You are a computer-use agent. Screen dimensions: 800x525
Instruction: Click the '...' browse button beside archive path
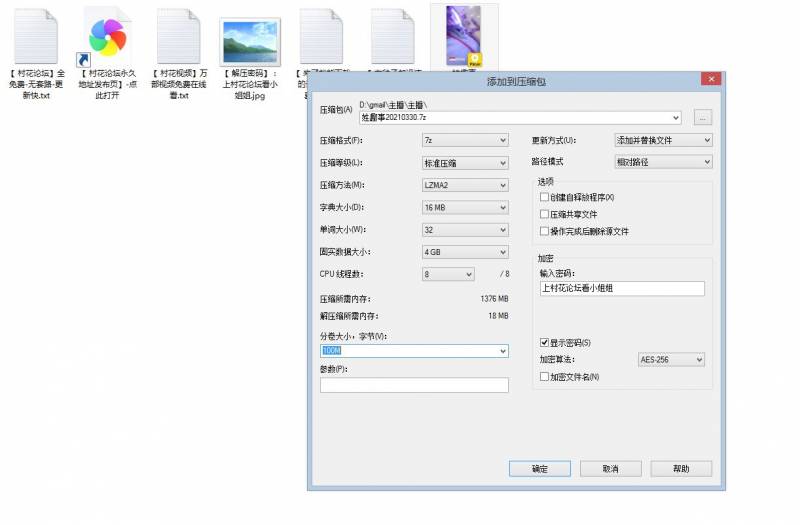point(703,117)
